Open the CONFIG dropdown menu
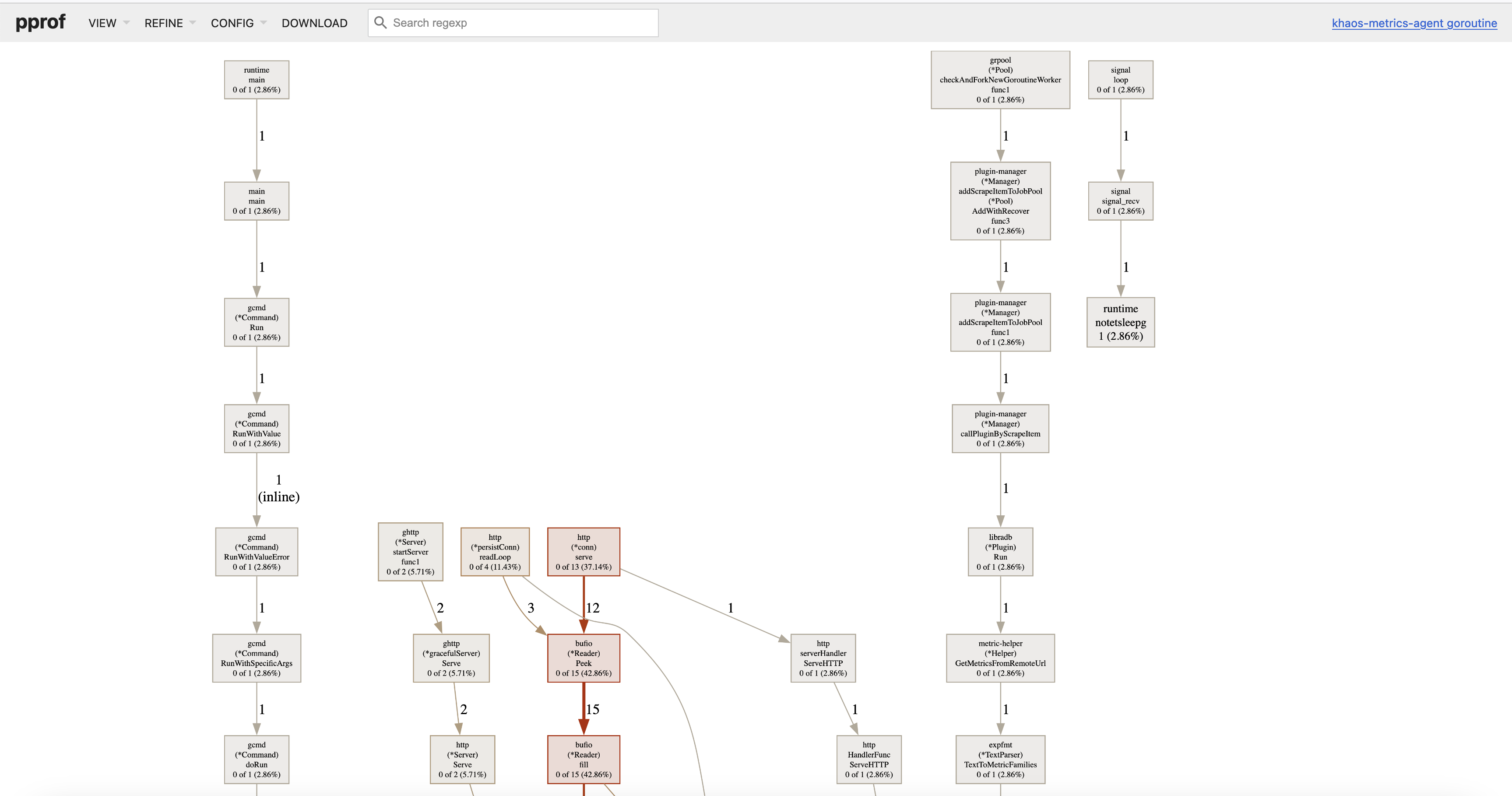 click(238, 23)
